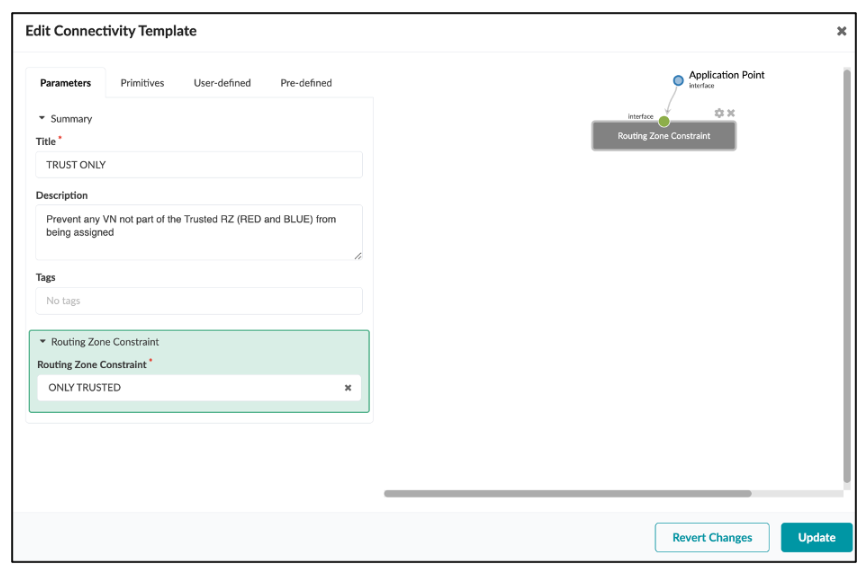Viewport: 867px width, 572px height.
Task: Click the gear icon on Routing Zone Constraint node
Action: pos(719,113)
